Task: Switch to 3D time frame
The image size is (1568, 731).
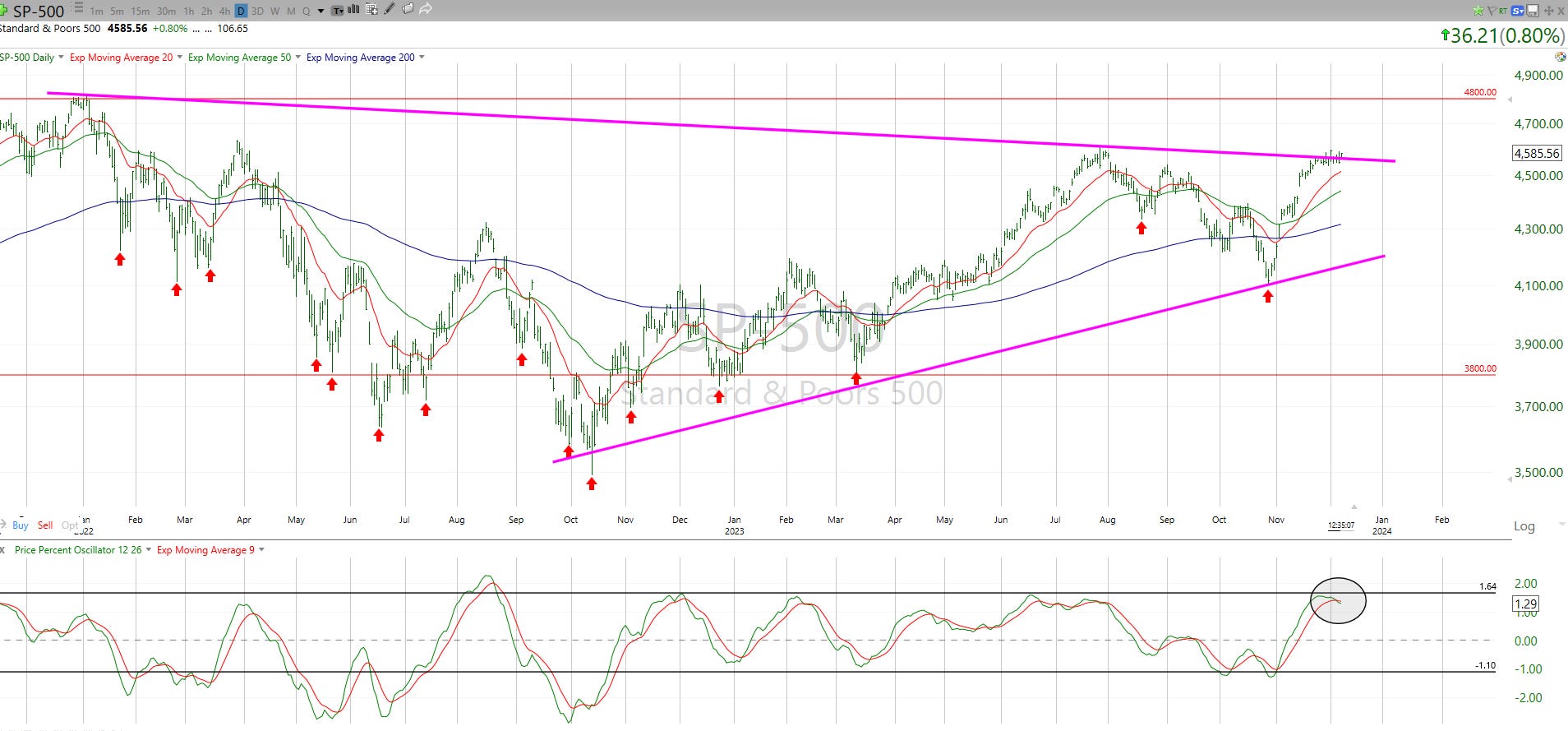Action: point(257,12)
